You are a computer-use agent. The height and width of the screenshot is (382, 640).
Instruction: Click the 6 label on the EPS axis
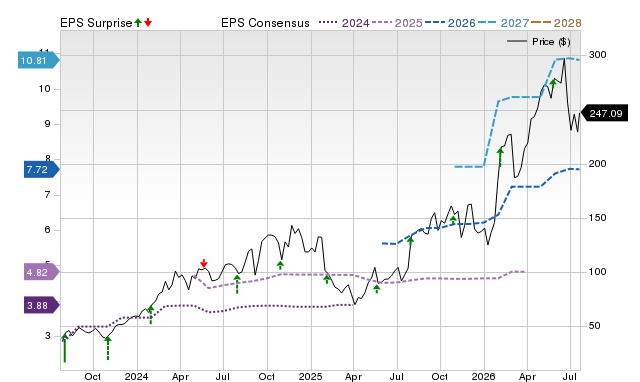pyautogui.click(x=47, y=230)
